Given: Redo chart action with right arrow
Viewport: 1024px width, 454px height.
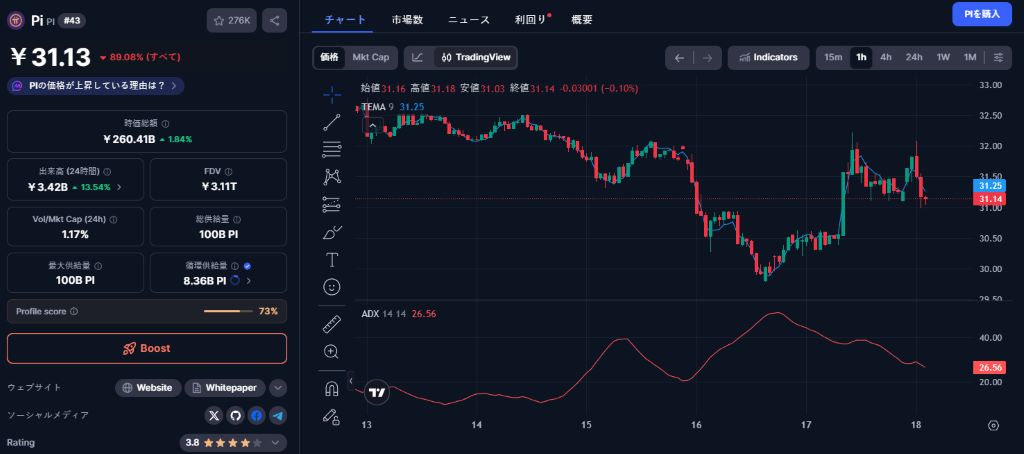Looking at the screenshot, I should coord(707,57).
